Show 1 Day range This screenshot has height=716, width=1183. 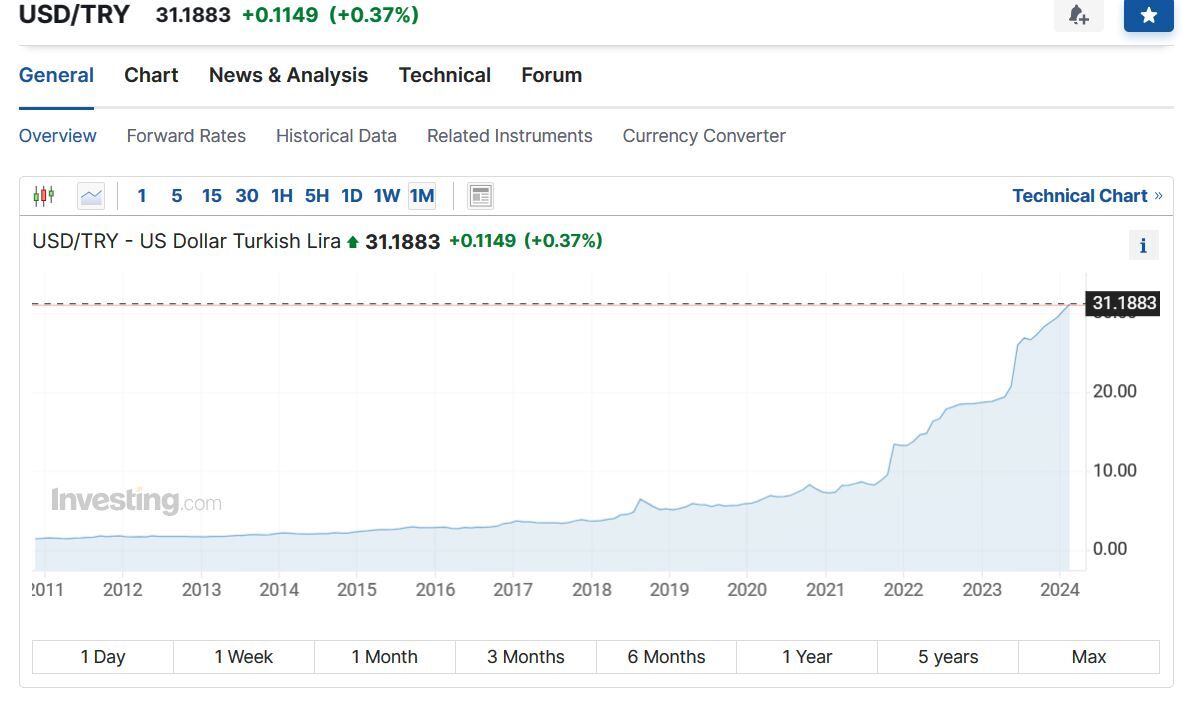[x=103, y=657]
